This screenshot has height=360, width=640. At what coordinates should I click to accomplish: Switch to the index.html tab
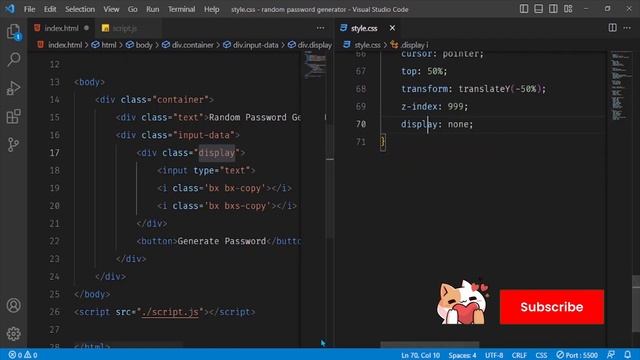(x=61, y=28)
